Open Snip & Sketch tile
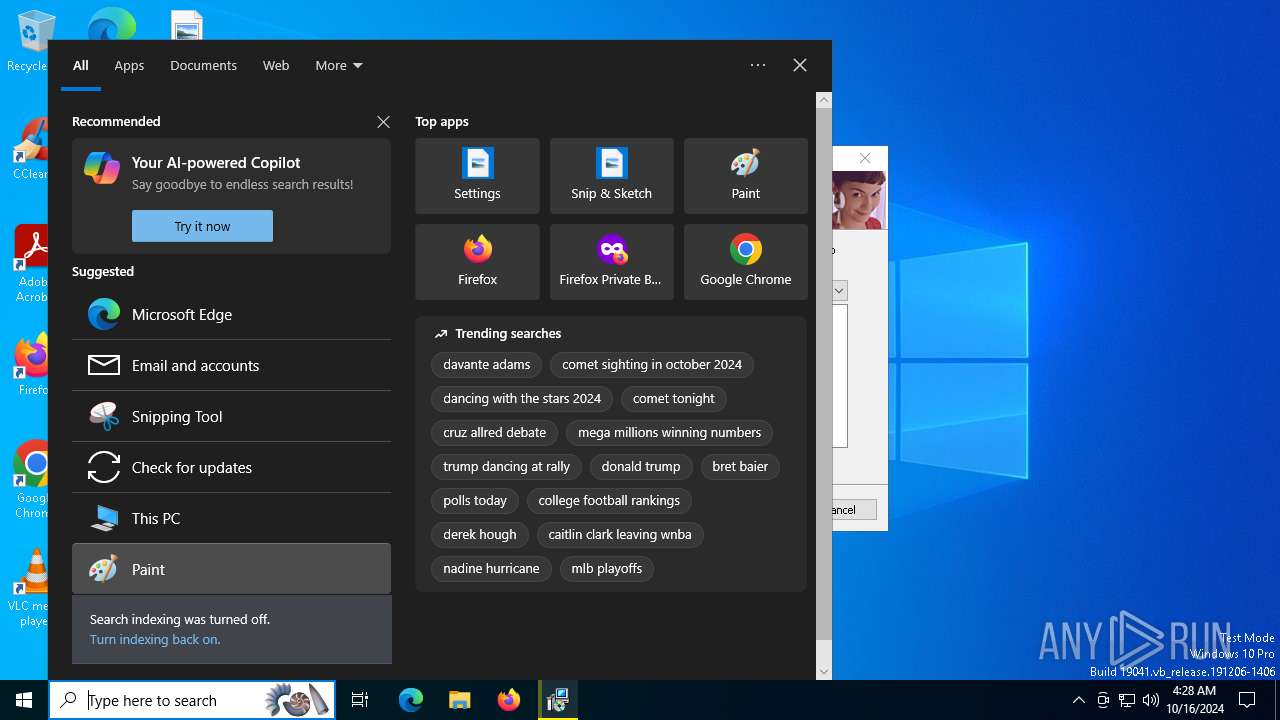The height and width of the screenshot is (720, 1280). pos(611,176)
